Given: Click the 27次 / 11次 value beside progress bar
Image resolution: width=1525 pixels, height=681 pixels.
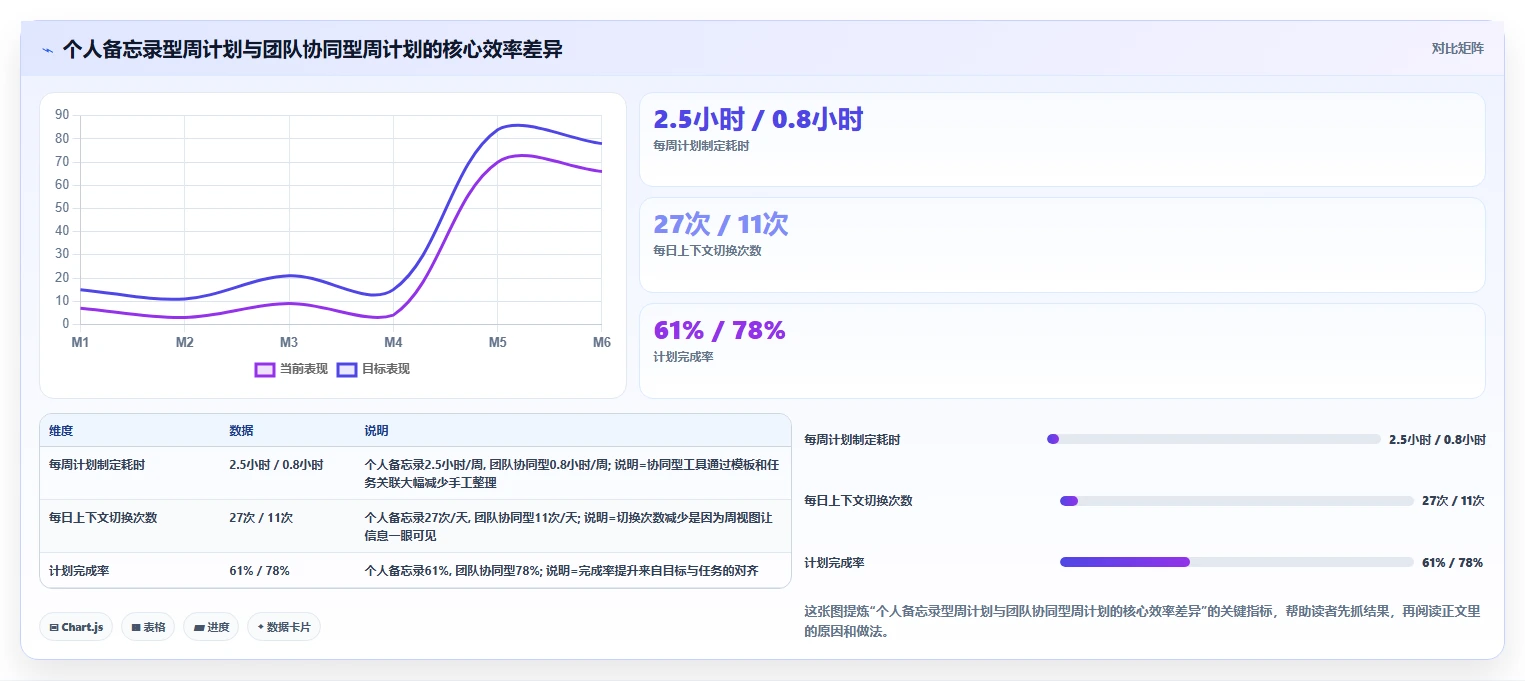Looking at the screenshot, I should point(1453,501).
